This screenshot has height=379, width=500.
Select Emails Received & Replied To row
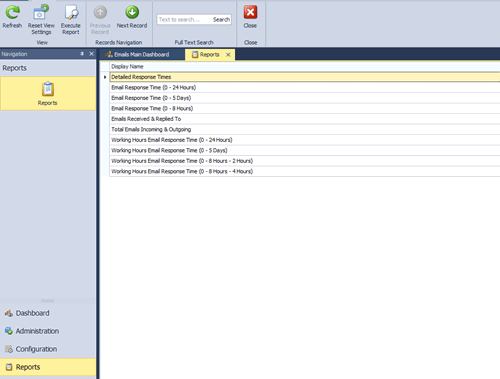tap(304, 119)
